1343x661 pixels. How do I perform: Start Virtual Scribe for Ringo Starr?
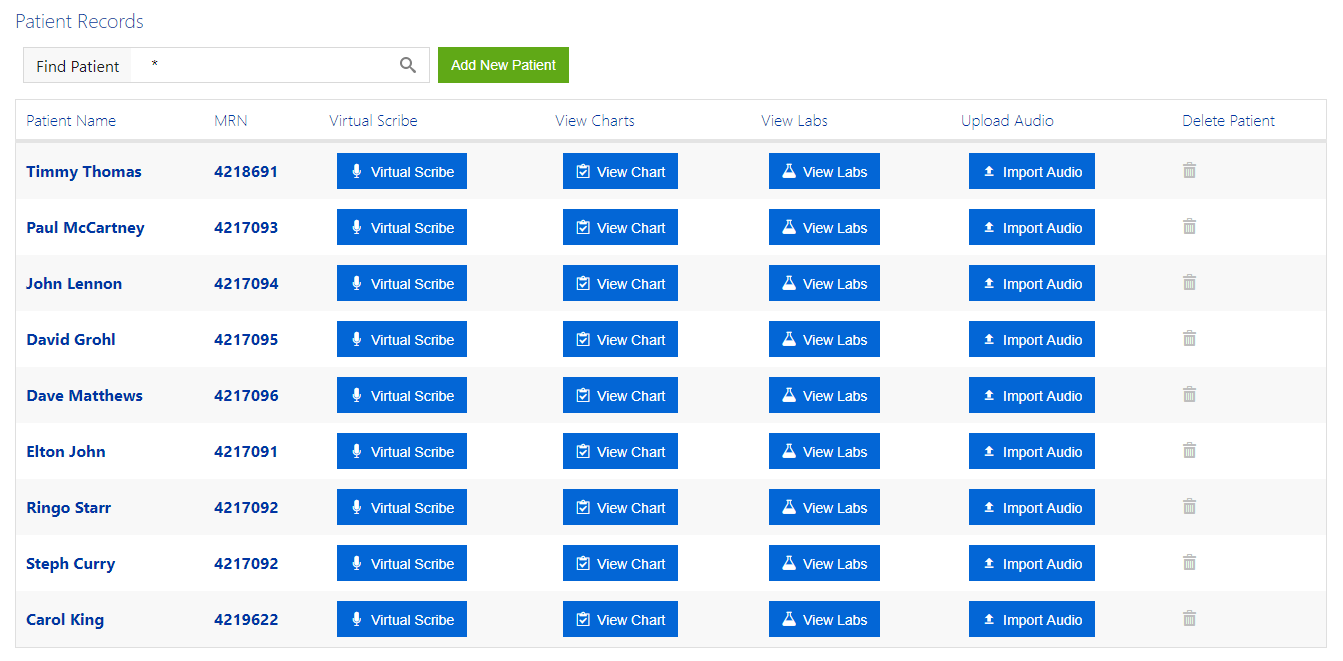point(402,507)
